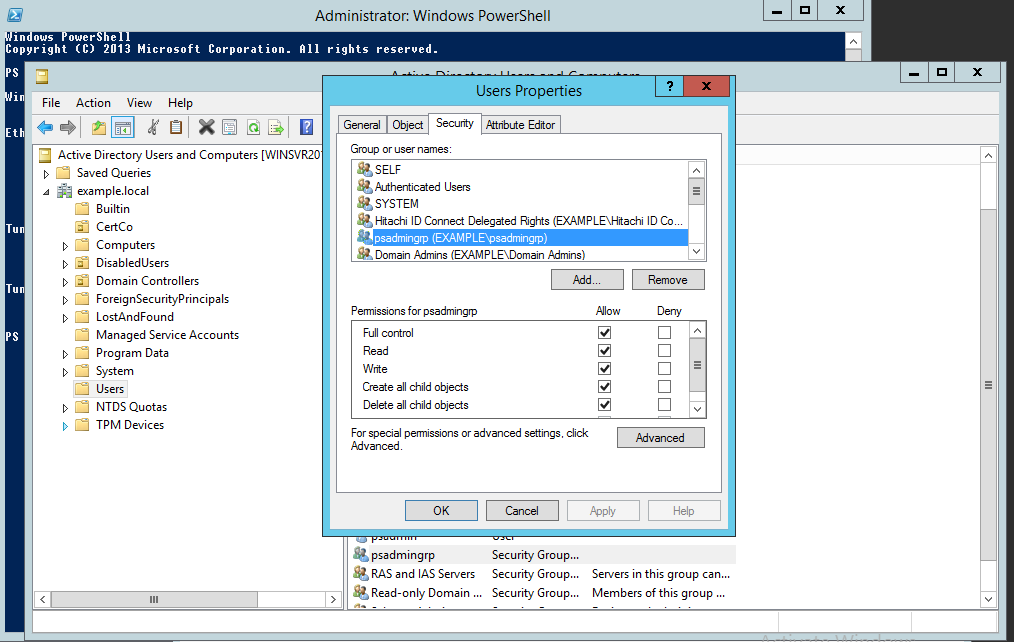Click the Export List toolbar icon
This screenshot has height=642, width=1014.
tap(277, 127)
